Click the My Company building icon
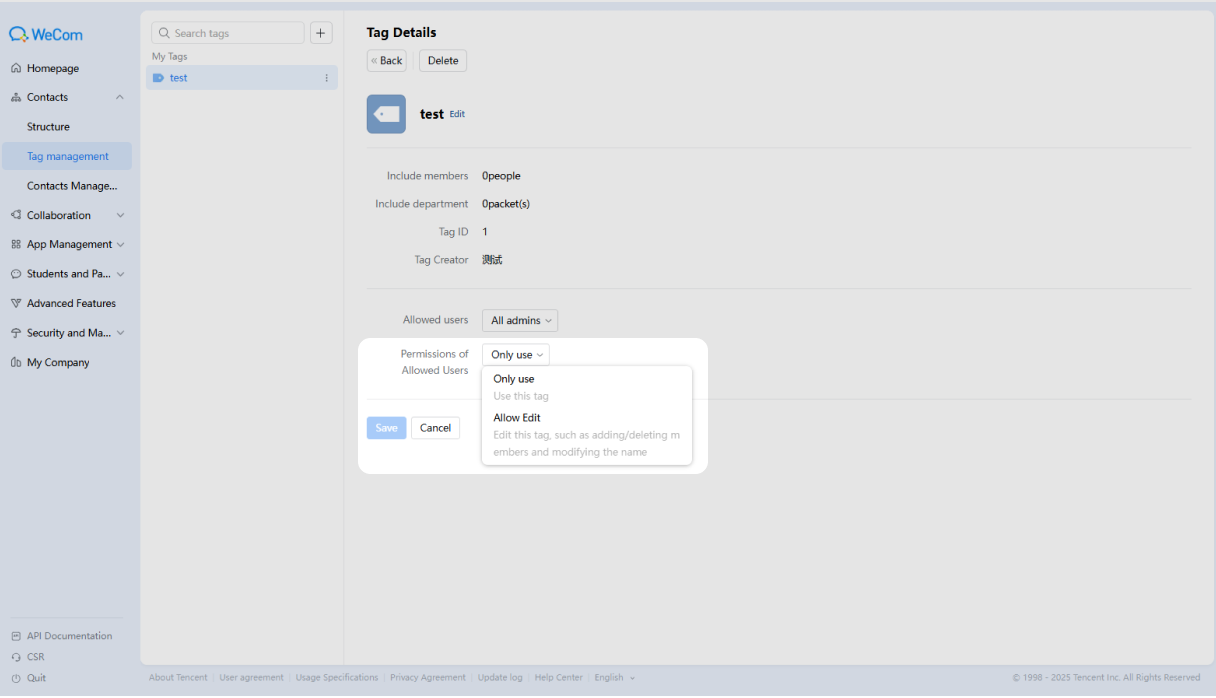This screenshot has width=1216, height=698. coord(16,363)
